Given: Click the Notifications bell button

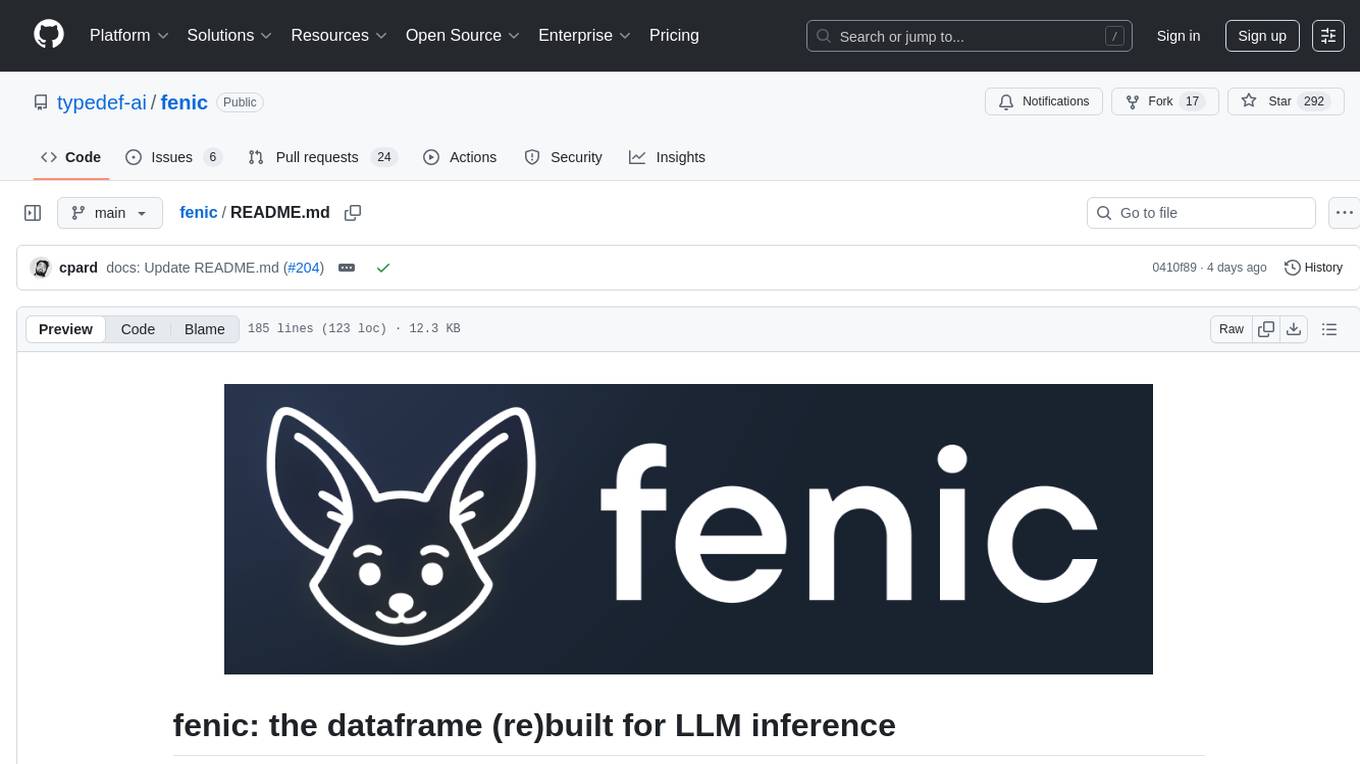Looking at the screenshot, I should (1044, 102).
